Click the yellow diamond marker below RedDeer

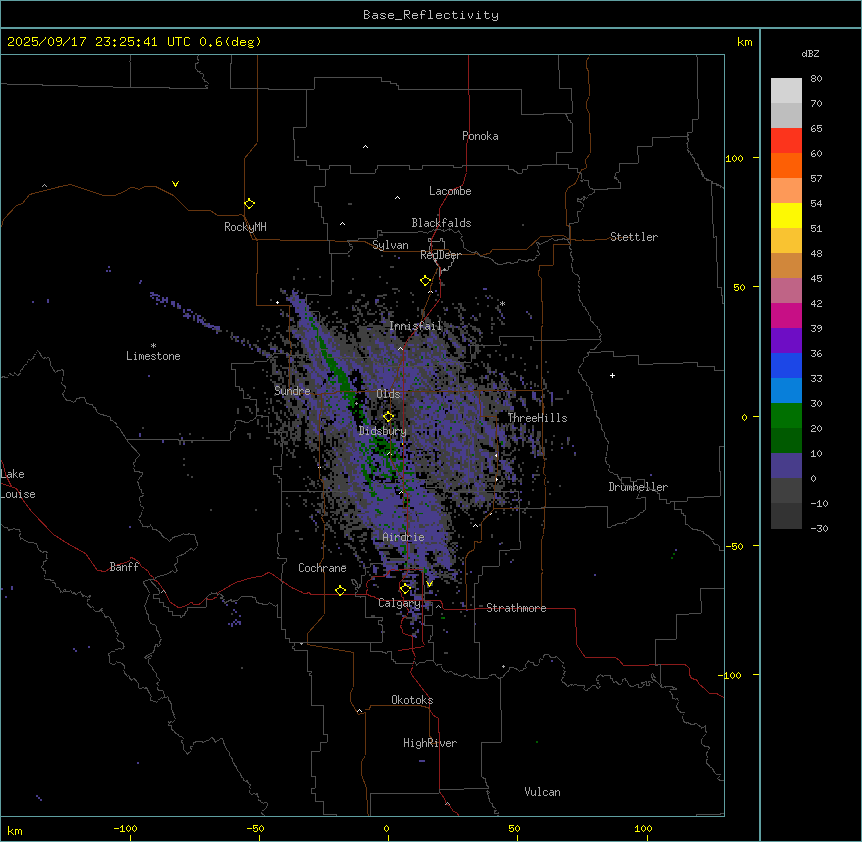(426, 280)
